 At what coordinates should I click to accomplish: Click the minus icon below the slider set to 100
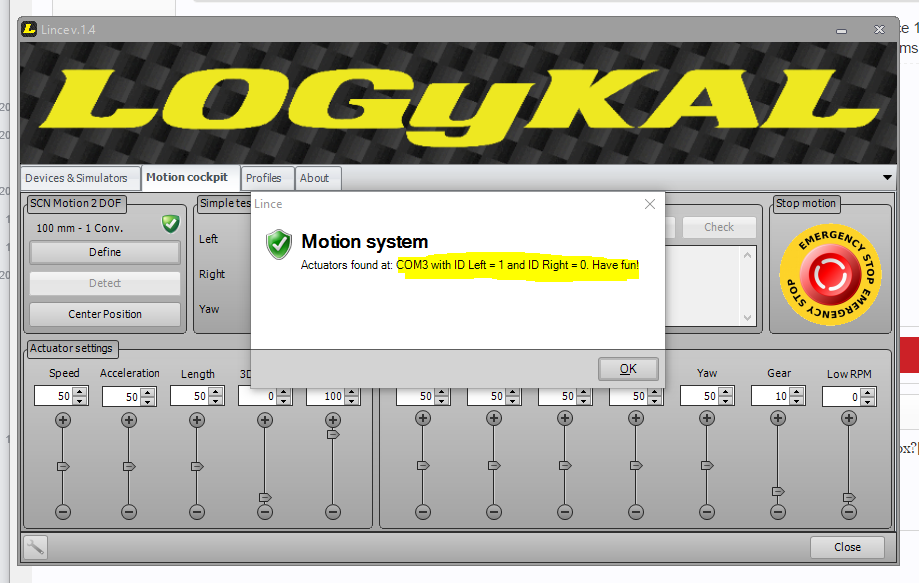pos(333,512)
